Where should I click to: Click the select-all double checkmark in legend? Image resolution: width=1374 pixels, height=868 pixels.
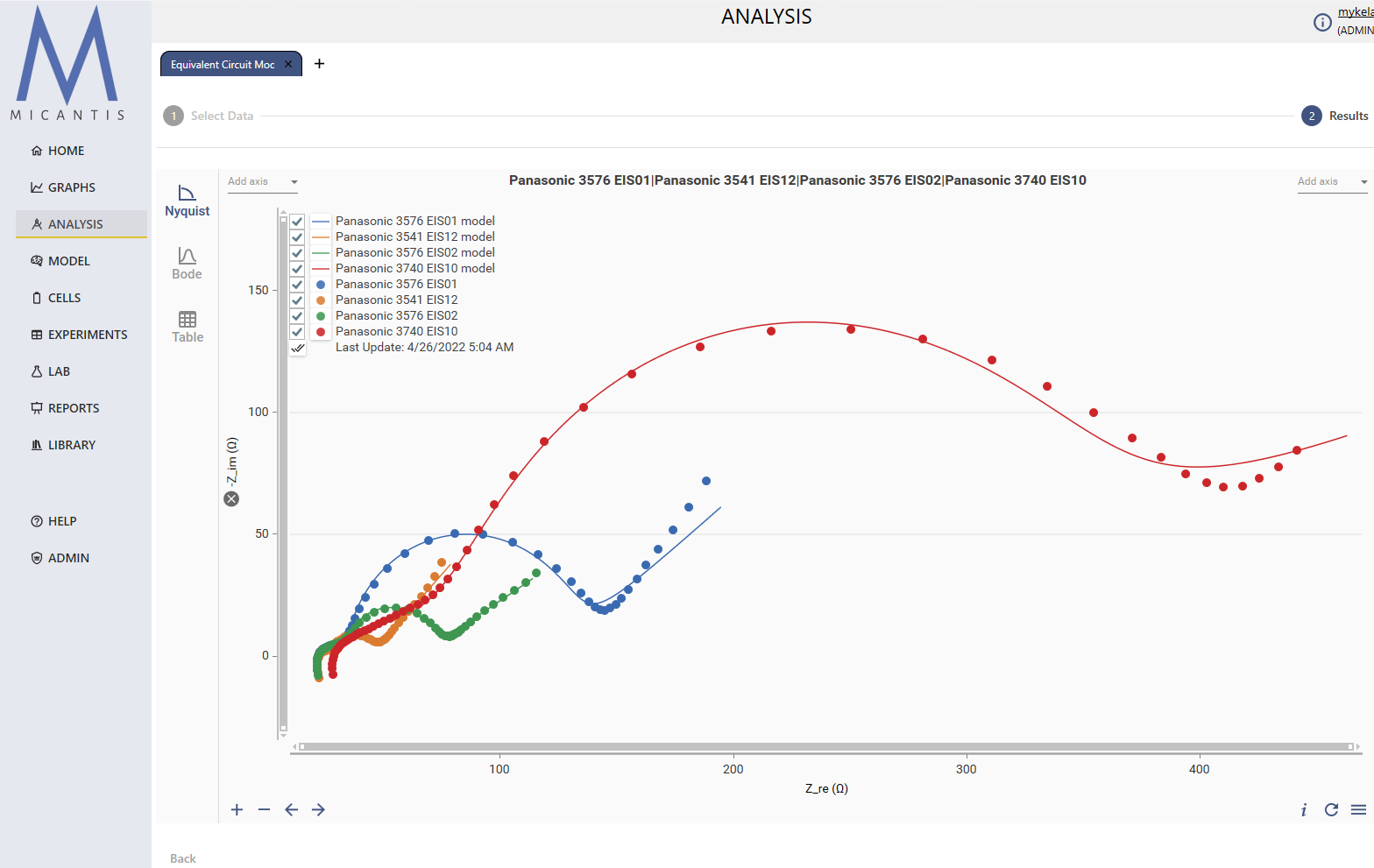297,348
